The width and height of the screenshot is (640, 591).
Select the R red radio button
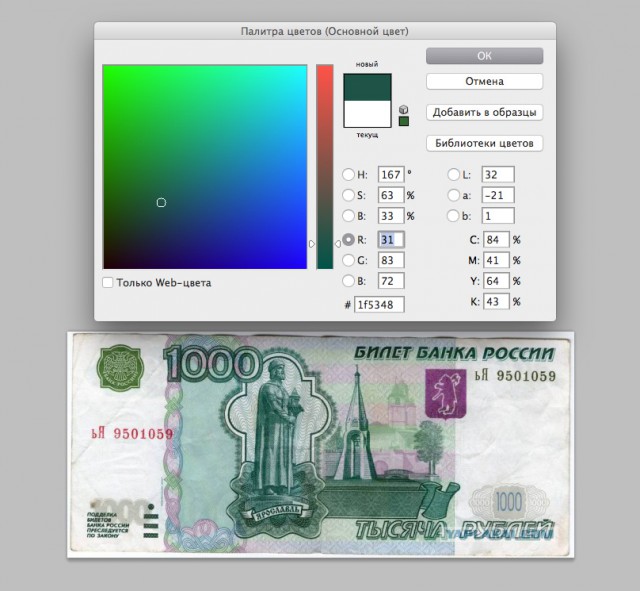click(x=348, y=240)
